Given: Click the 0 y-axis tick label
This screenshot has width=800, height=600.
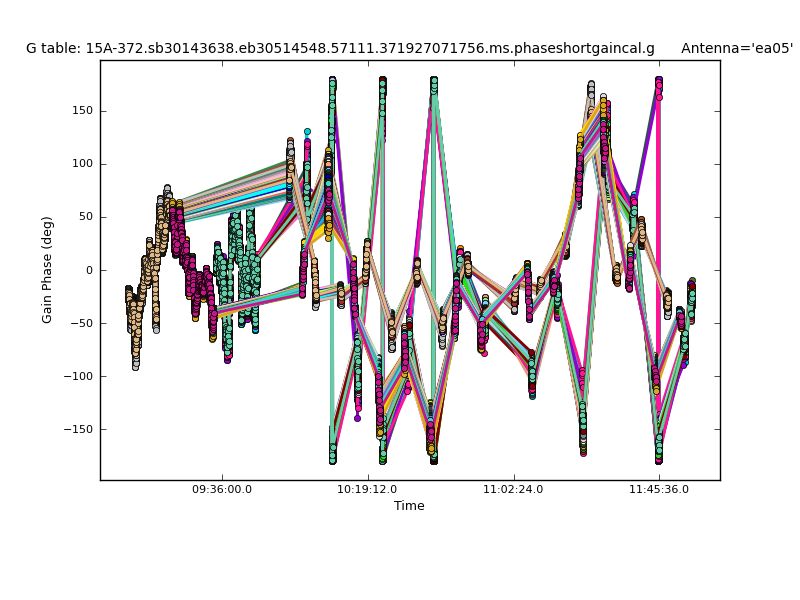Looking at the screenshot, I should 89,270.
